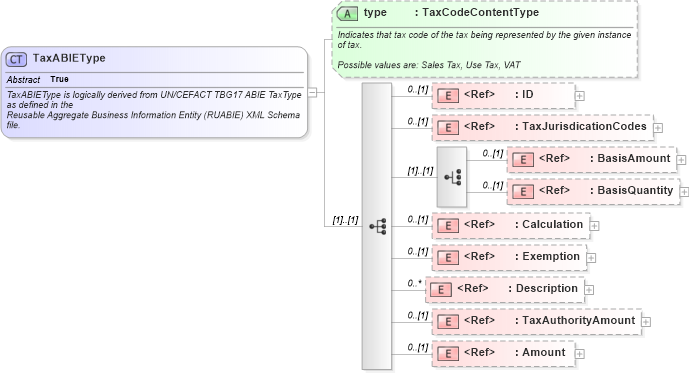Click the 0..* cardinality of Description

pos(414,283)
